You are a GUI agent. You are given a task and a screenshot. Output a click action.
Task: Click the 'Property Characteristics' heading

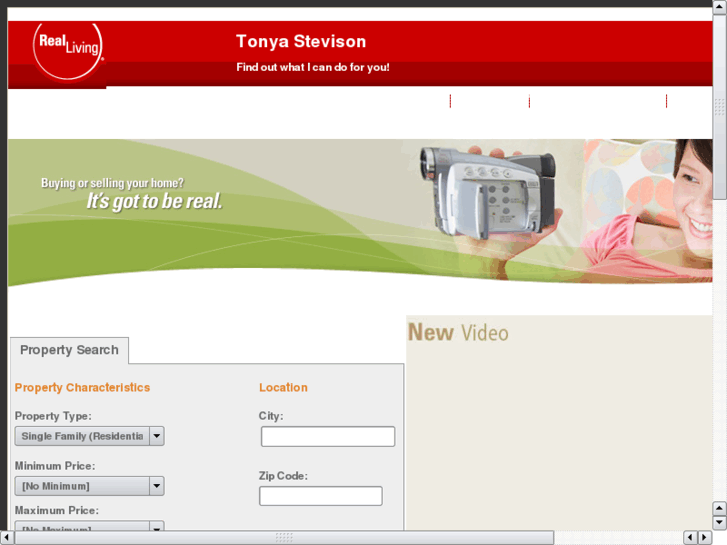(x=82, y=388)
